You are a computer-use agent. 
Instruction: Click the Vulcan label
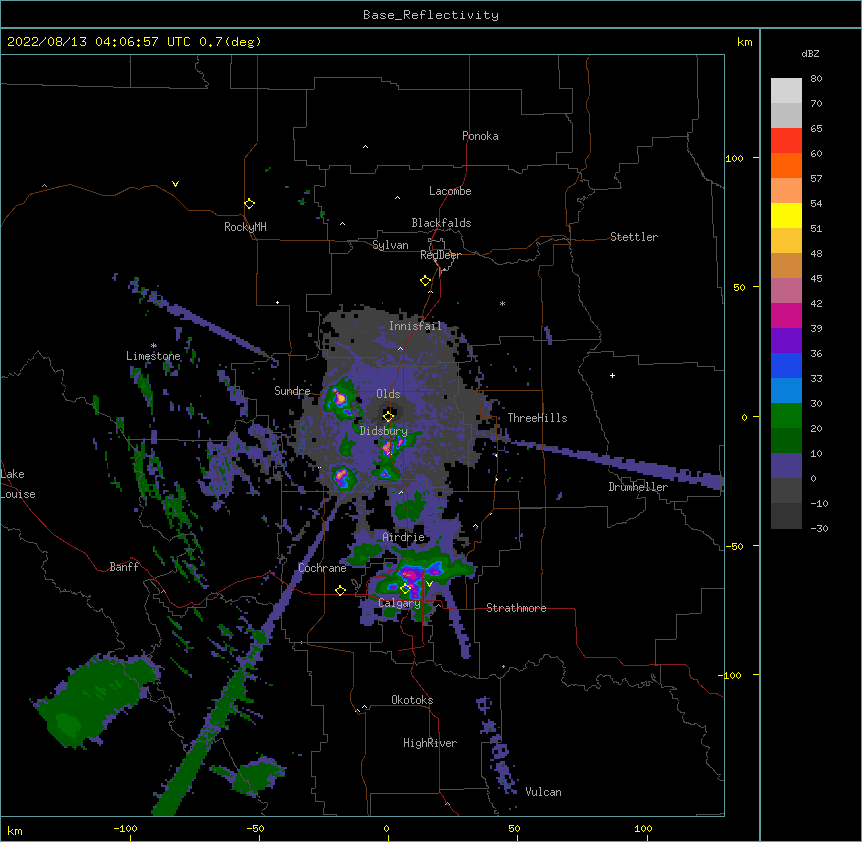pos(543,792)
